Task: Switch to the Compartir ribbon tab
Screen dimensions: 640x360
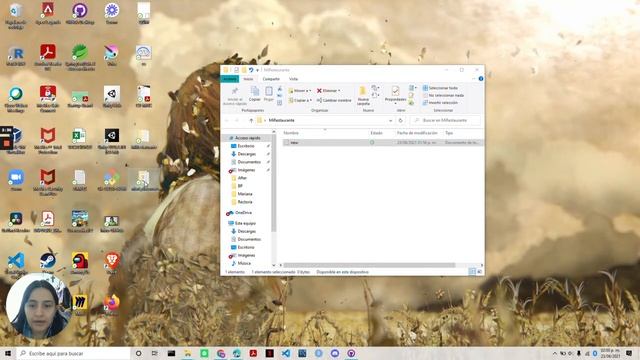Action: [271, 79]
